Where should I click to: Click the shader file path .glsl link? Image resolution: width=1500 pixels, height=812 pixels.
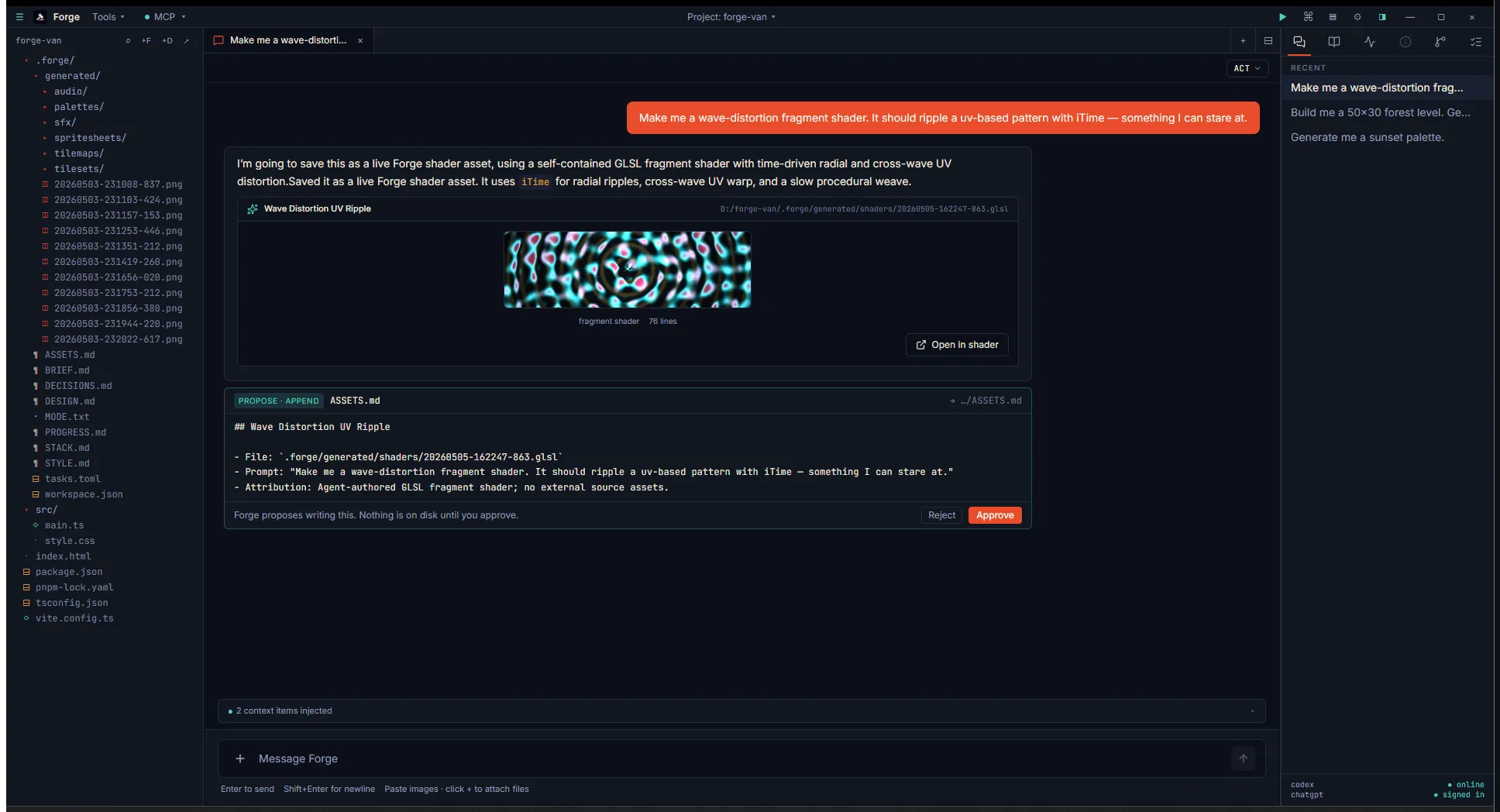[864, 208]
